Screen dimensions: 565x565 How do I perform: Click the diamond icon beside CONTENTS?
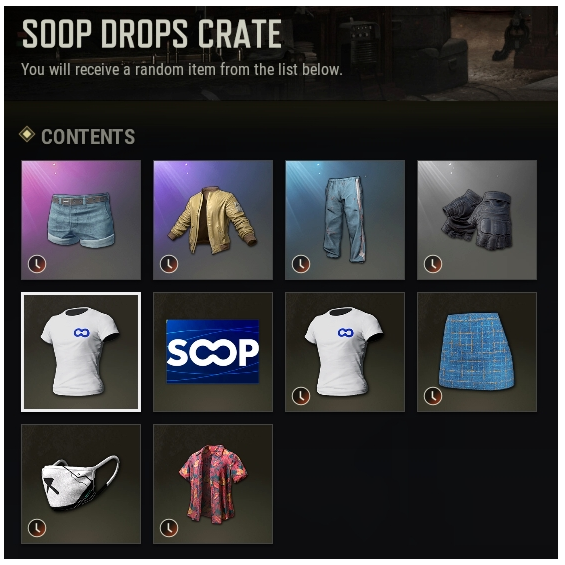coord(27,135)
